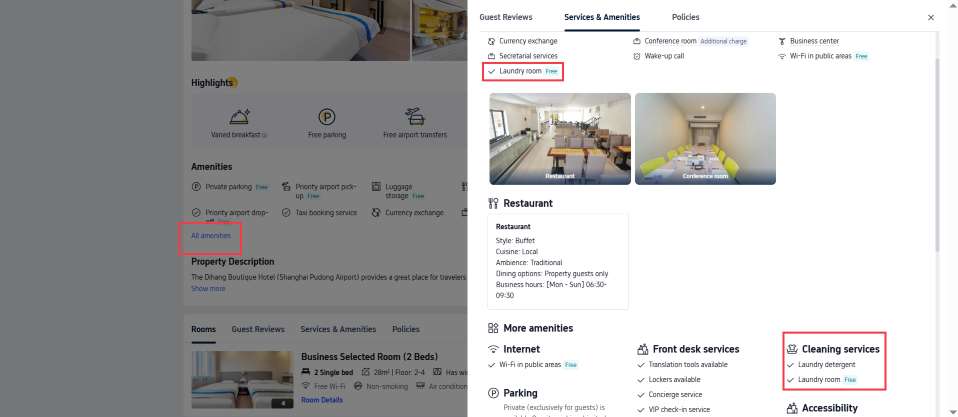The height and width of the screenshot is (417, 958).
Task: Open the Restaurant photo thumbnail
Action: [x=560, y=139]
